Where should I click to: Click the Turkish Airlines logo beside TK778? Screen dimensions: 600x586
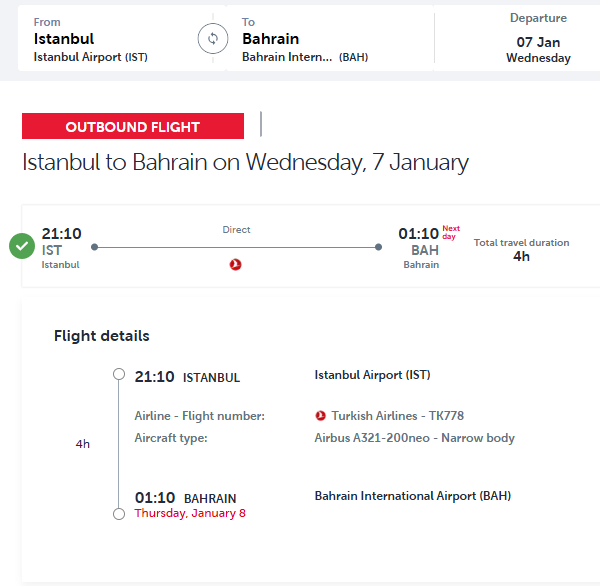(321, 416)
